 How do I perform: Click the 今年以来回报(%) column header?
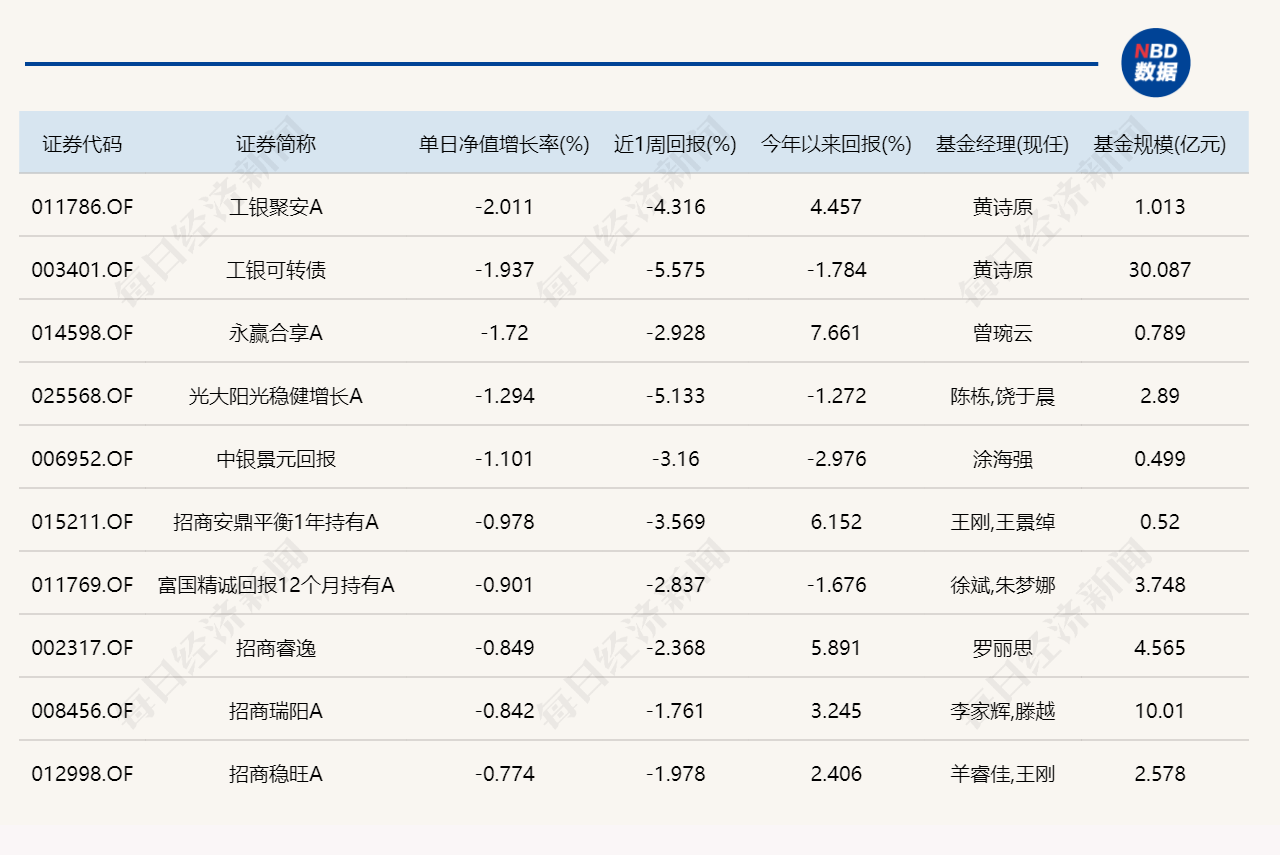click(x=836, y=144)
